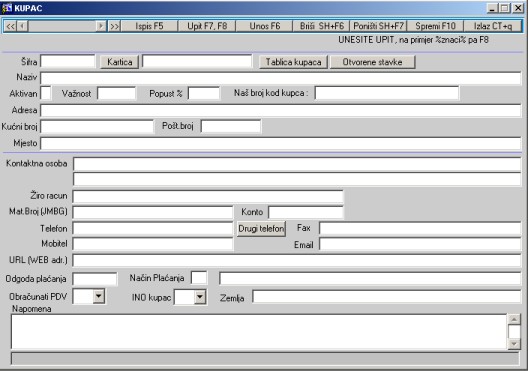The height and width of the screenshot is (371, 528).
Task: Click the Žiro racun input field
Action: click(x=208, y=196)
